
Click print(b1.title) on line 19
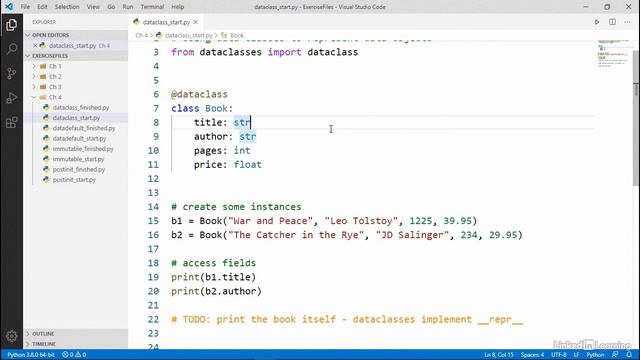point(213,278)
